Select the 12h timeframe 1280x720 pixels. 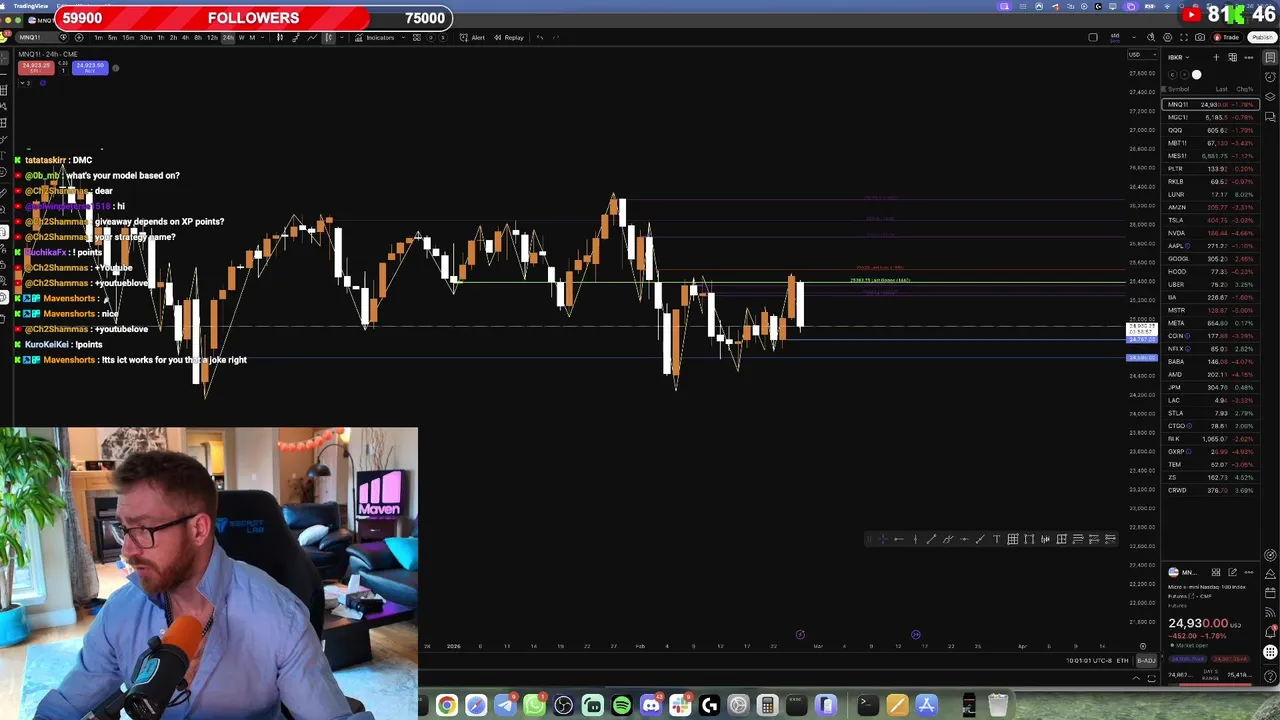pyautogui.click(x=212, y=38)
